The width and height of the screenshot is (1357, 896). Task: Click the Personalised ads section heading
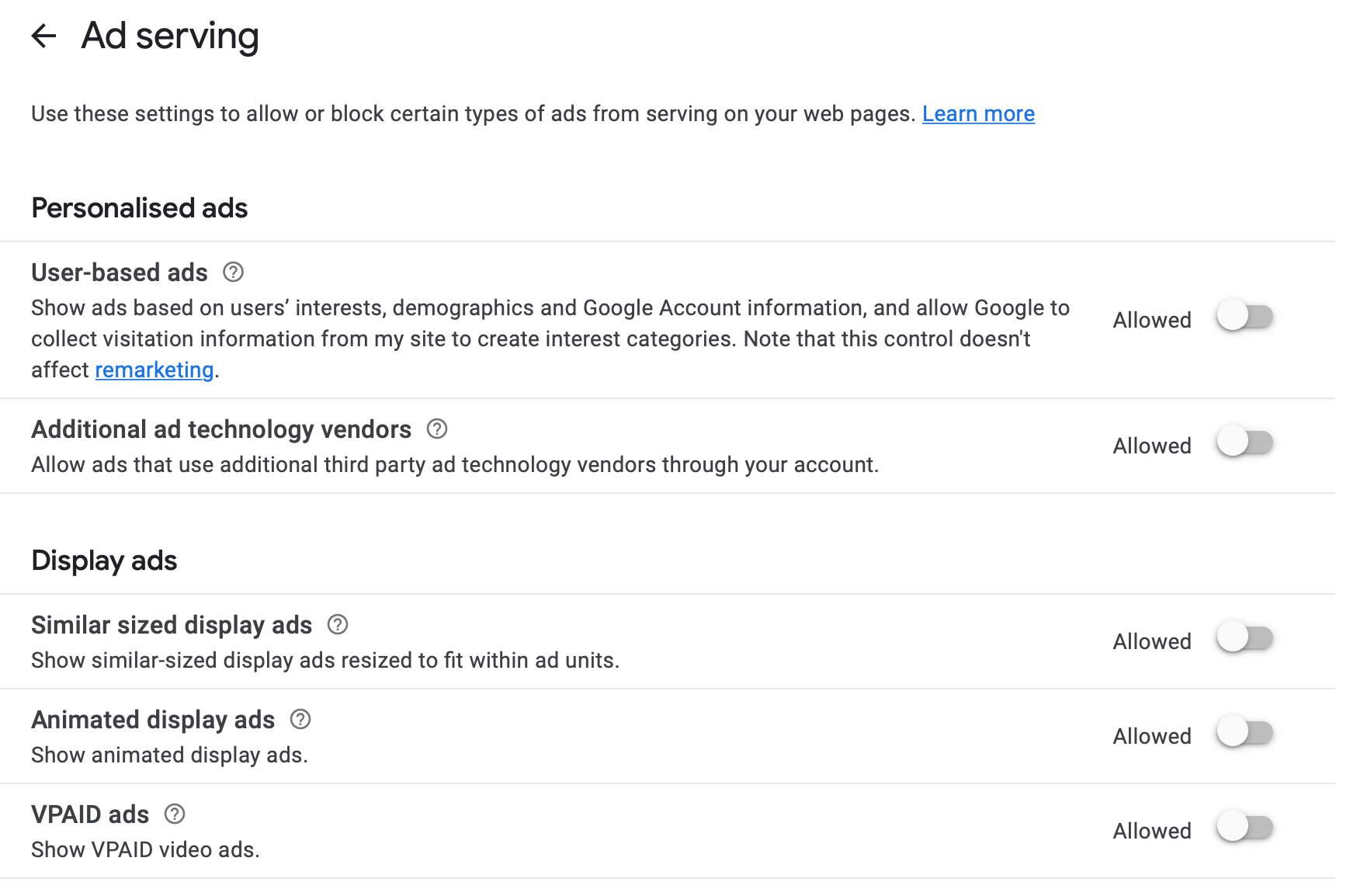point(140,208)
